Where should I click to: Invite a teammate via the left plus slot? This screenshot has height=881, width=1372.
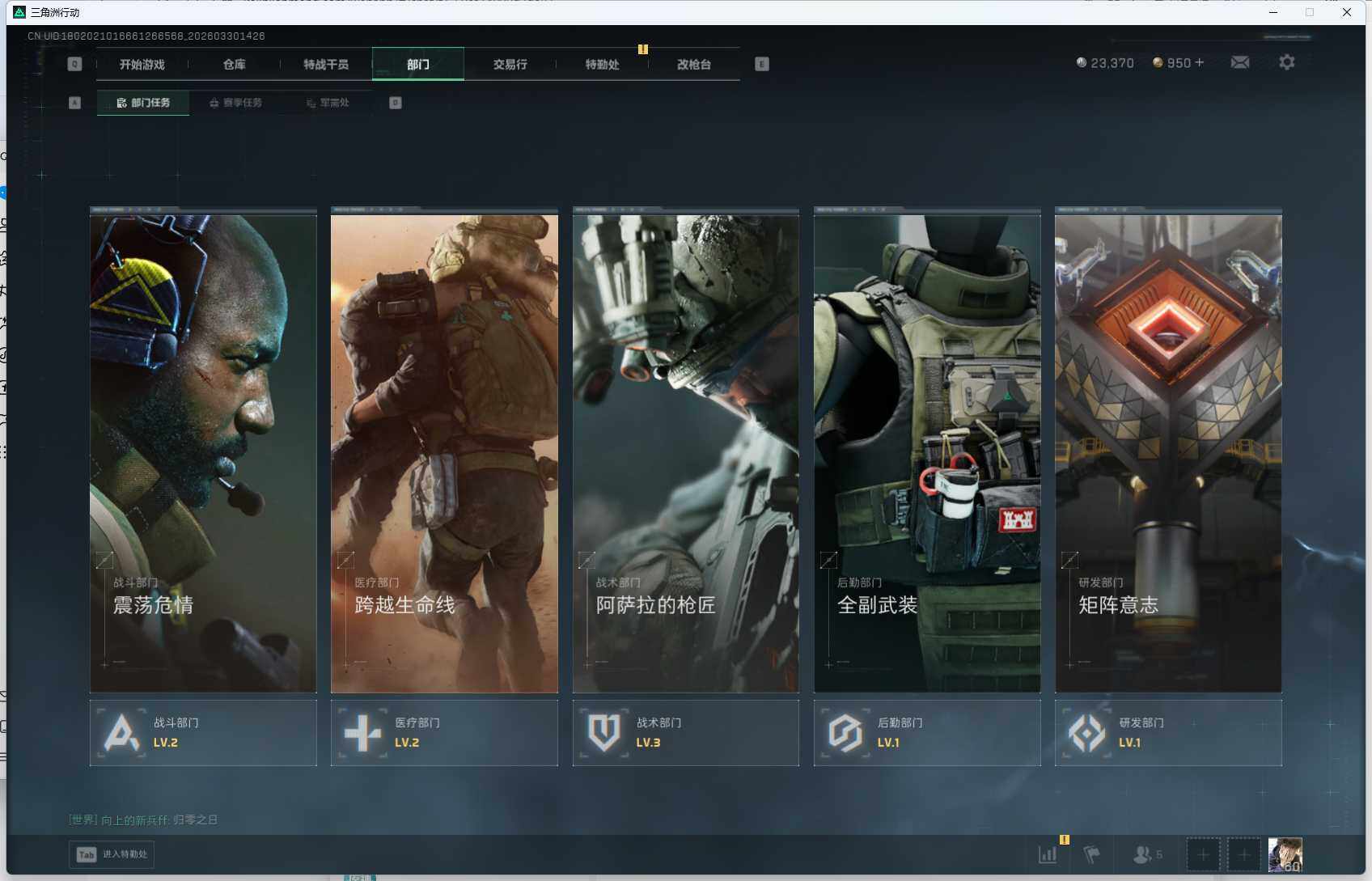point(1203,854)
